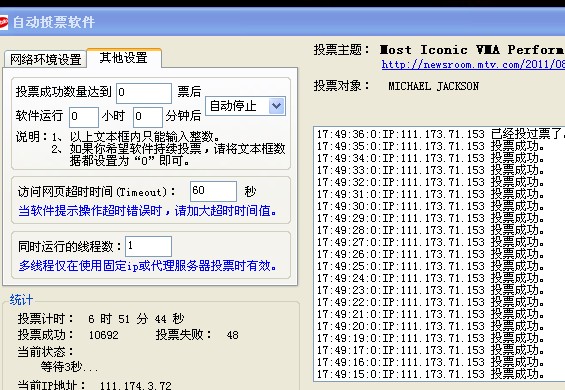Image resolution: width=565 pixels, height=390 pixels.
Task: Select log line at 17:49:22
Action: (431, 302)
